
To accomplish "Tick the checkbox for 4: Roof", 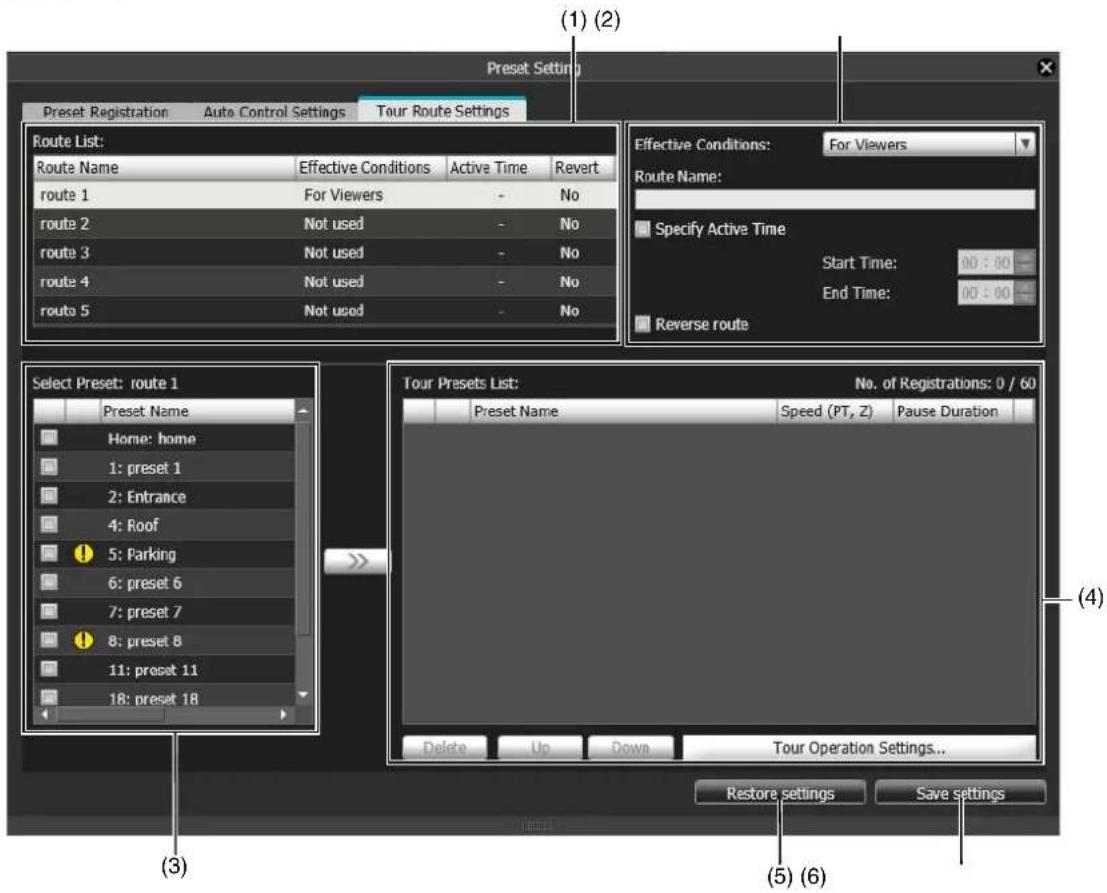I will (x=49, y=525).
